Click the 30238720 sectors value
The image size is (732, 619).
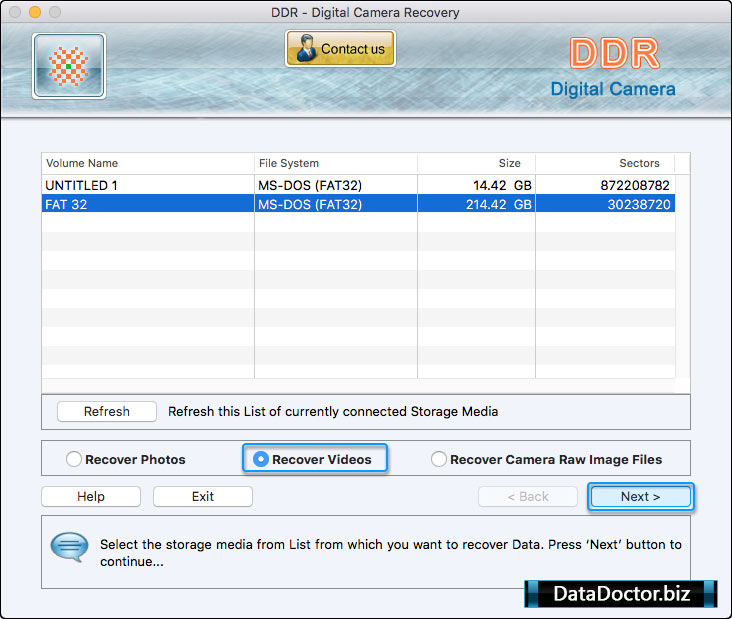click(639, 204)
